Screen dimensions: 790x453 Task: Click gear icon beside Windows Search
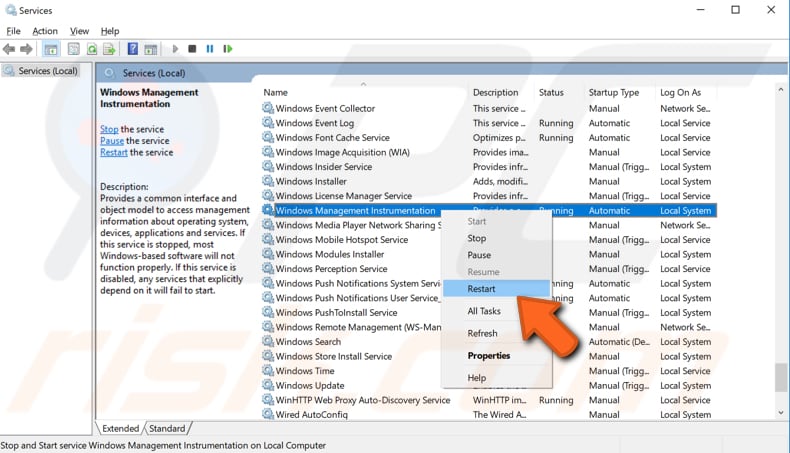[268, 341]
